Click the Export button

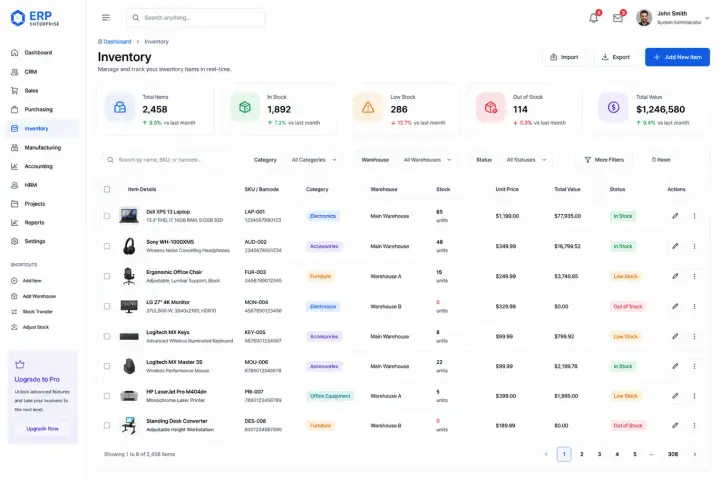pyautogui.click(x=616, y=57)
